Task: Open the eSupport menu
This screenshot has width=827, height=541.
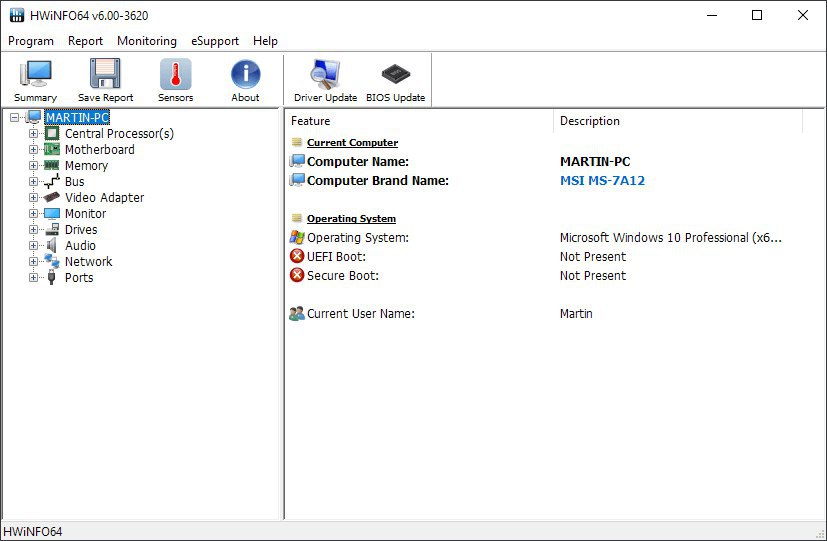Action: [x=215, y=41]
